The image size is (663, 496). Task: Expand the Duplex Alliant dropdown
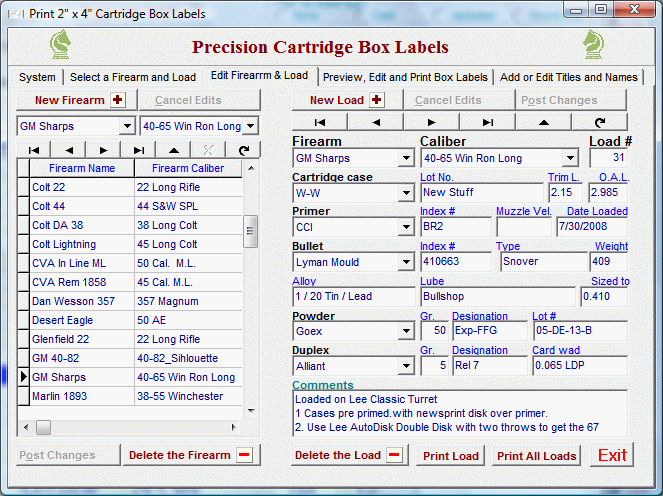click(406, 366)
